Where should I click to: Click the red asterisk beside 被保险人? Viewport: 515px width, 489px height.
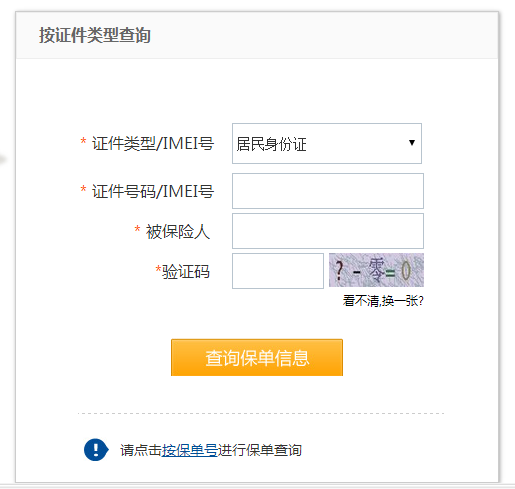point(137,229)
